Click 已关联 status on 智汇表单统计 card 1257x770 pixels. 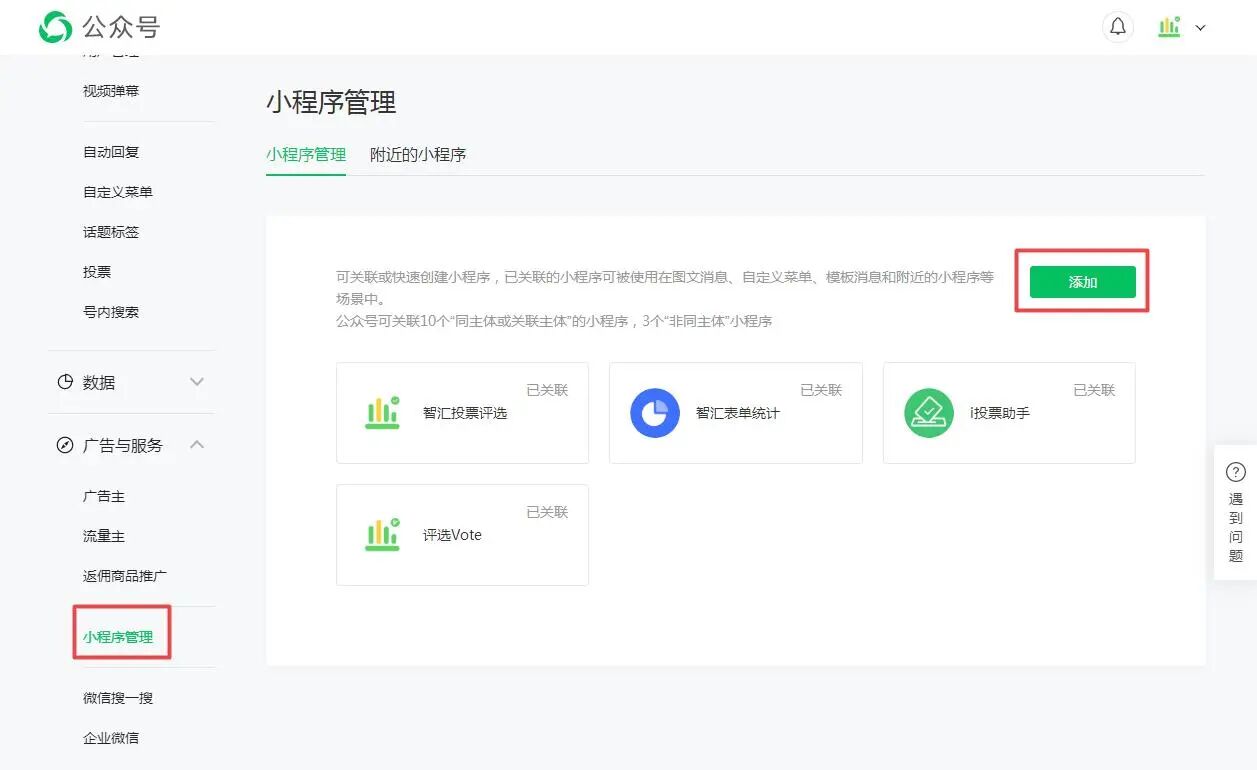pyautogui.click(x=821, y=390)
